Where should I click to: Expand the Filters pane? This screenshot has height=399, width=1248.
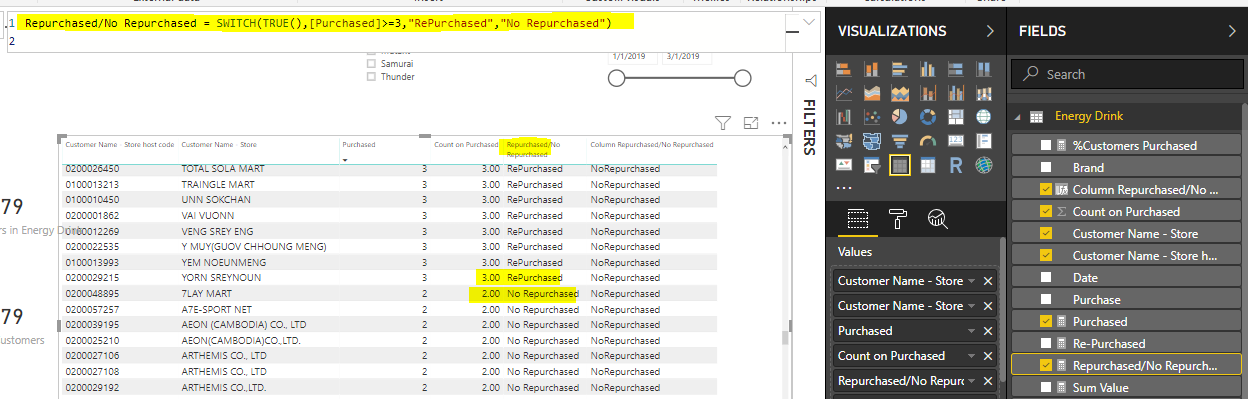(809, 81)
